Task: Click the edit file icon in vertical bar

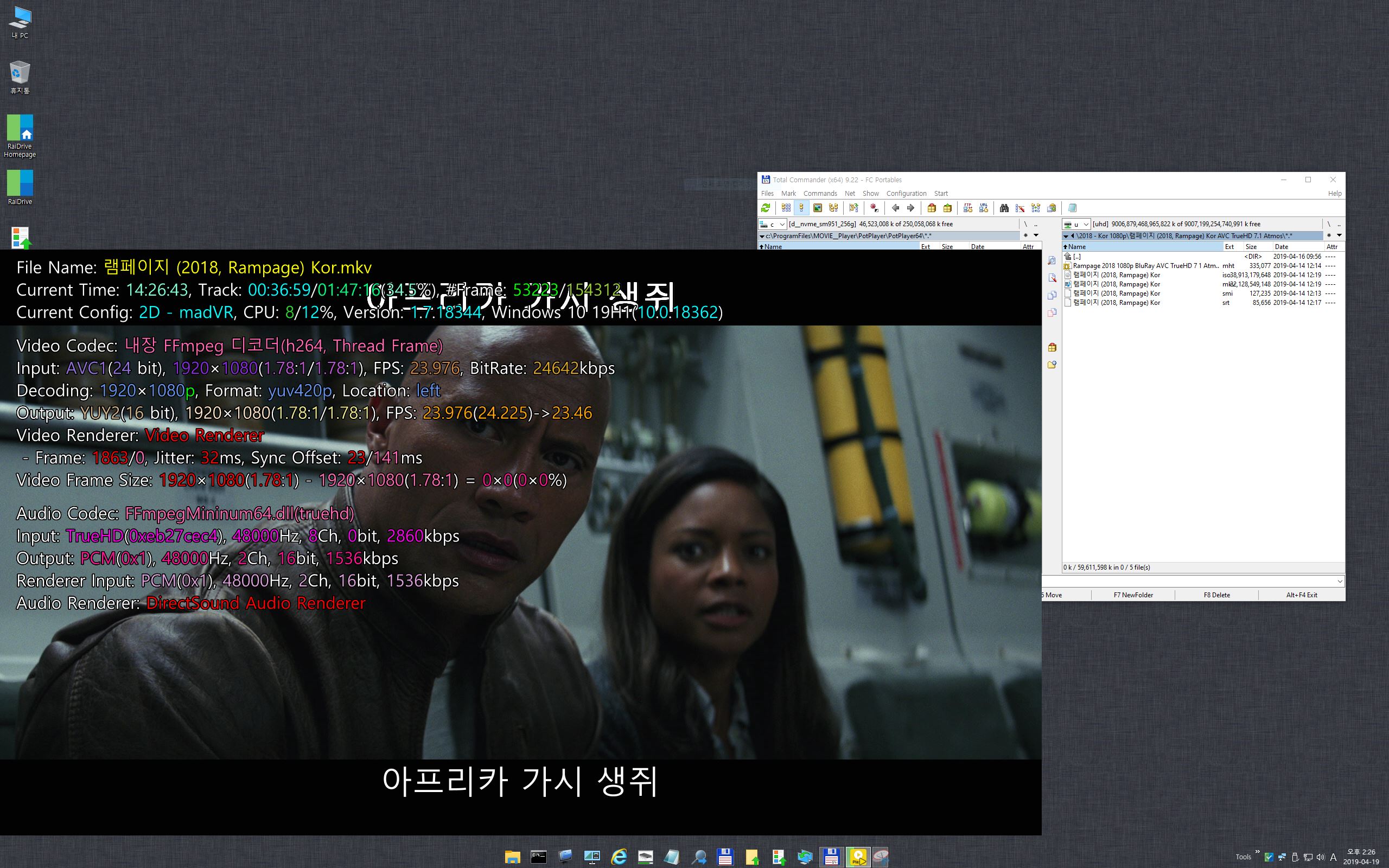Action: [1052, 278]
